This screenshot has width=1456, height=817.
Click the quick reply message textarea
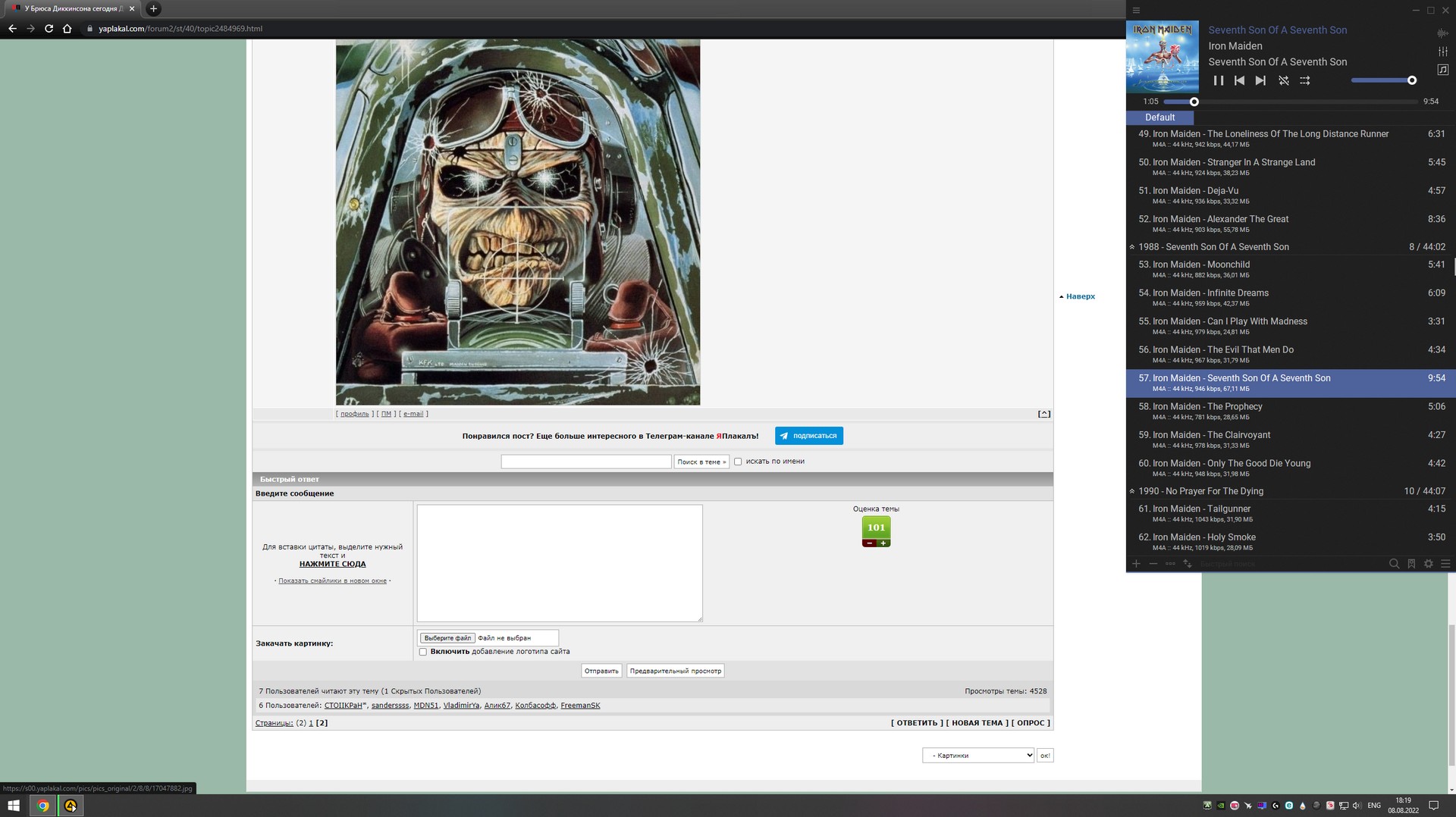(x=560, y=563)
